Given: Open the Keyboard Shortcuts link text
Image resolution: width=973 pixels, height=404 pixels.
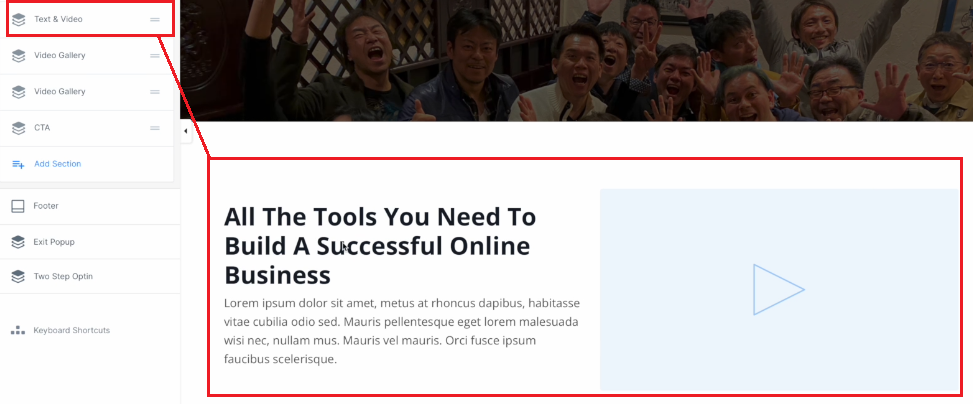Looking at the screenshot, I should (x=71, y=330).
